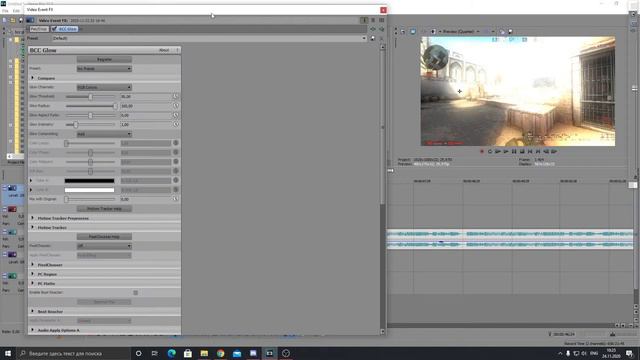Screen dimensions: 640x360
Task: Open the Edit menu in main window
Action: coord(16,11)
